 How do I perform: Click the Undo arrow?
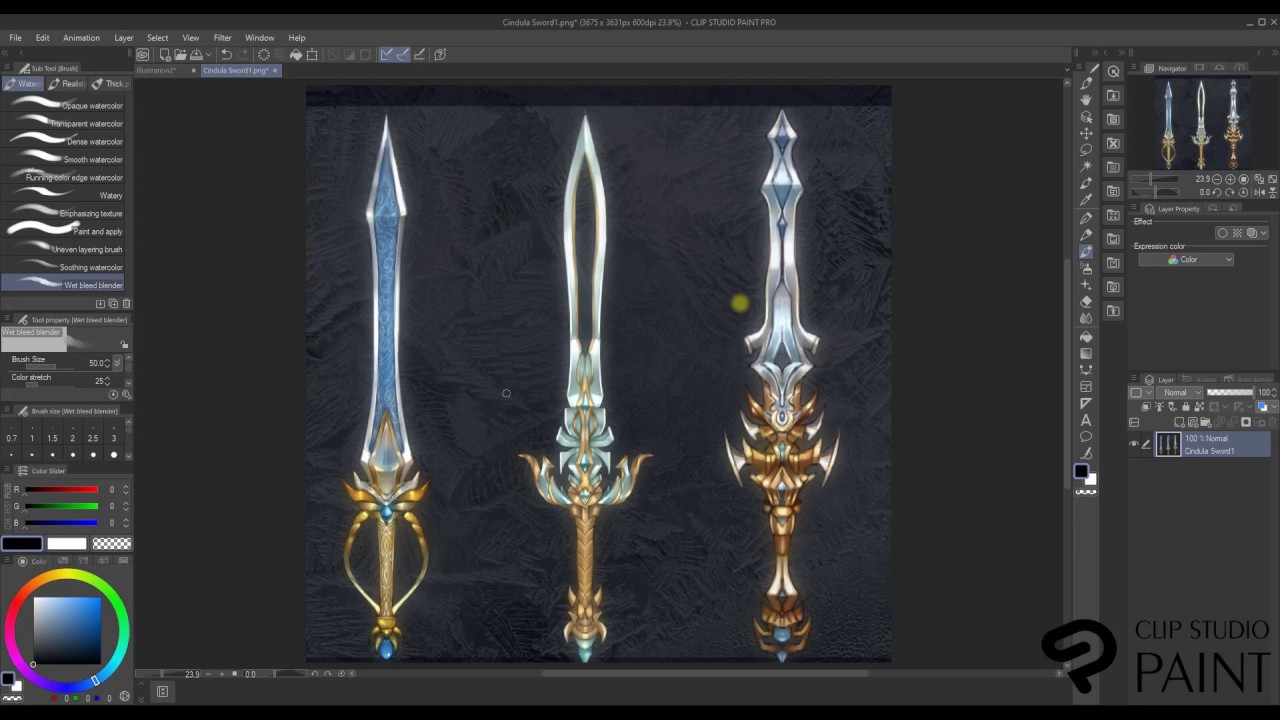tap(227, 54)
